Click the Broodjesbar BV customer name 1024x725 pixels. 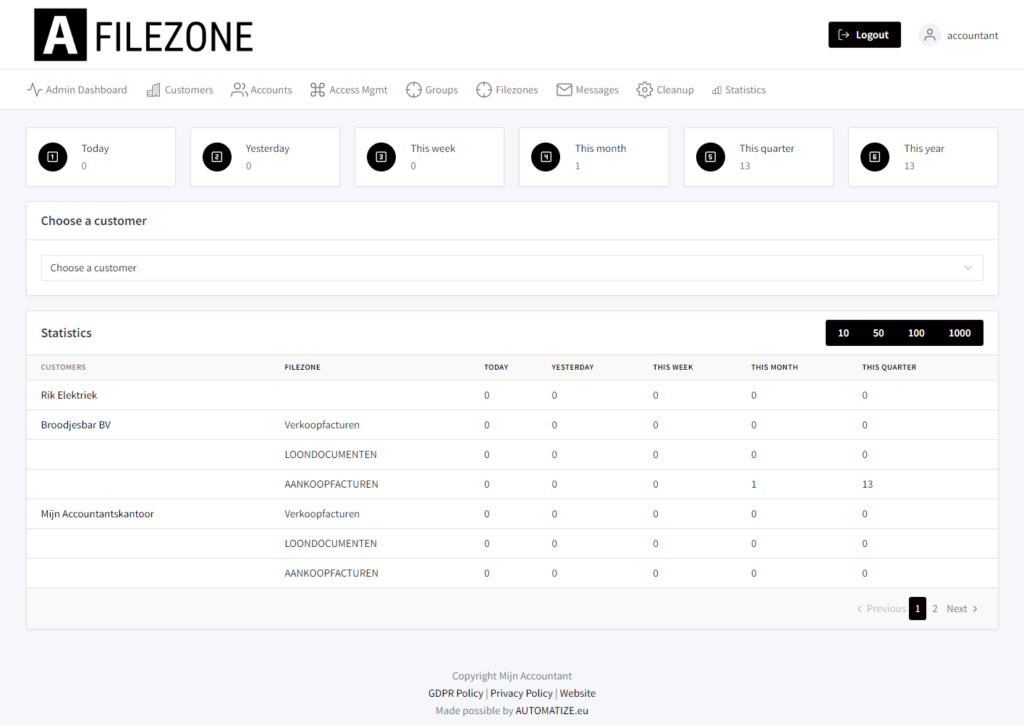pyautogui.click(x=76, y=425)
